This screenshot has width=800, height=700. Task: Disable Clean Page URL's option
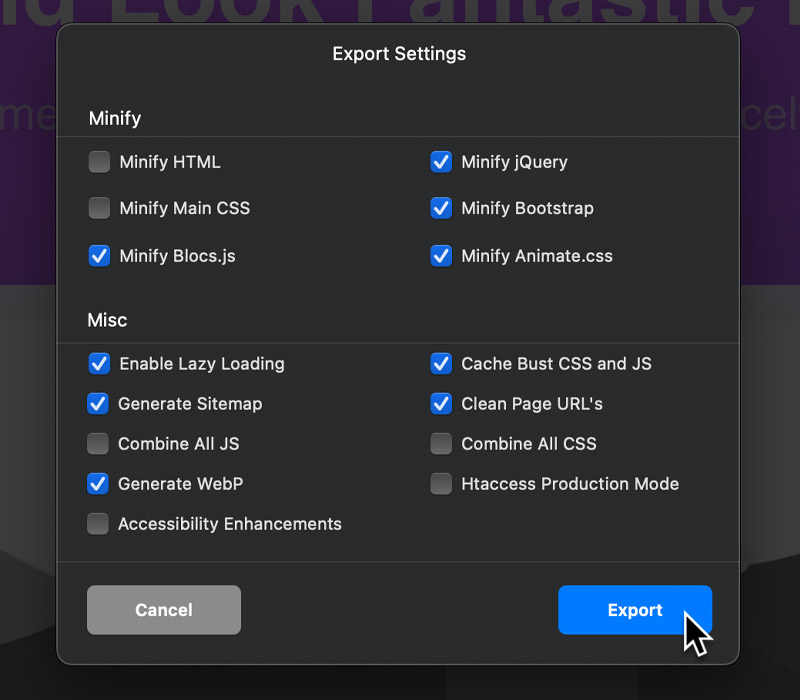pos(441,404)
